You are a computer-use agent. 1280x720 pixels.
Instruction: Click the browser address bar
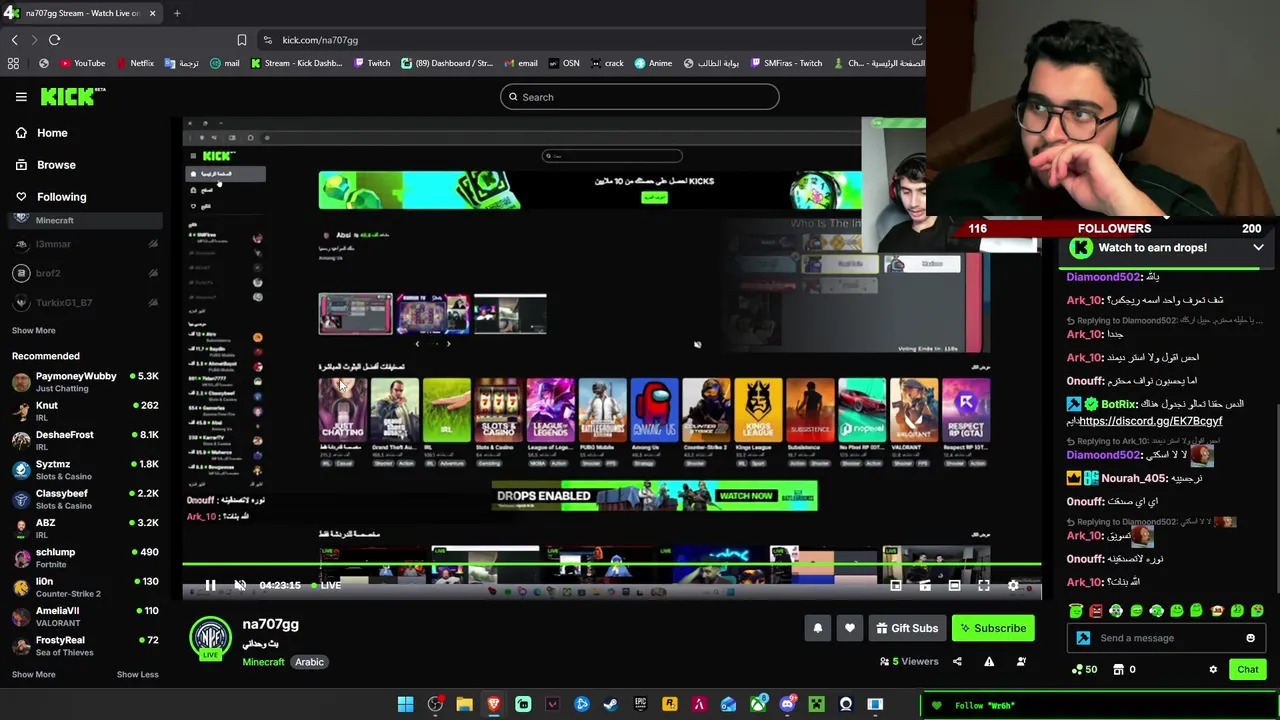[590, 40]
